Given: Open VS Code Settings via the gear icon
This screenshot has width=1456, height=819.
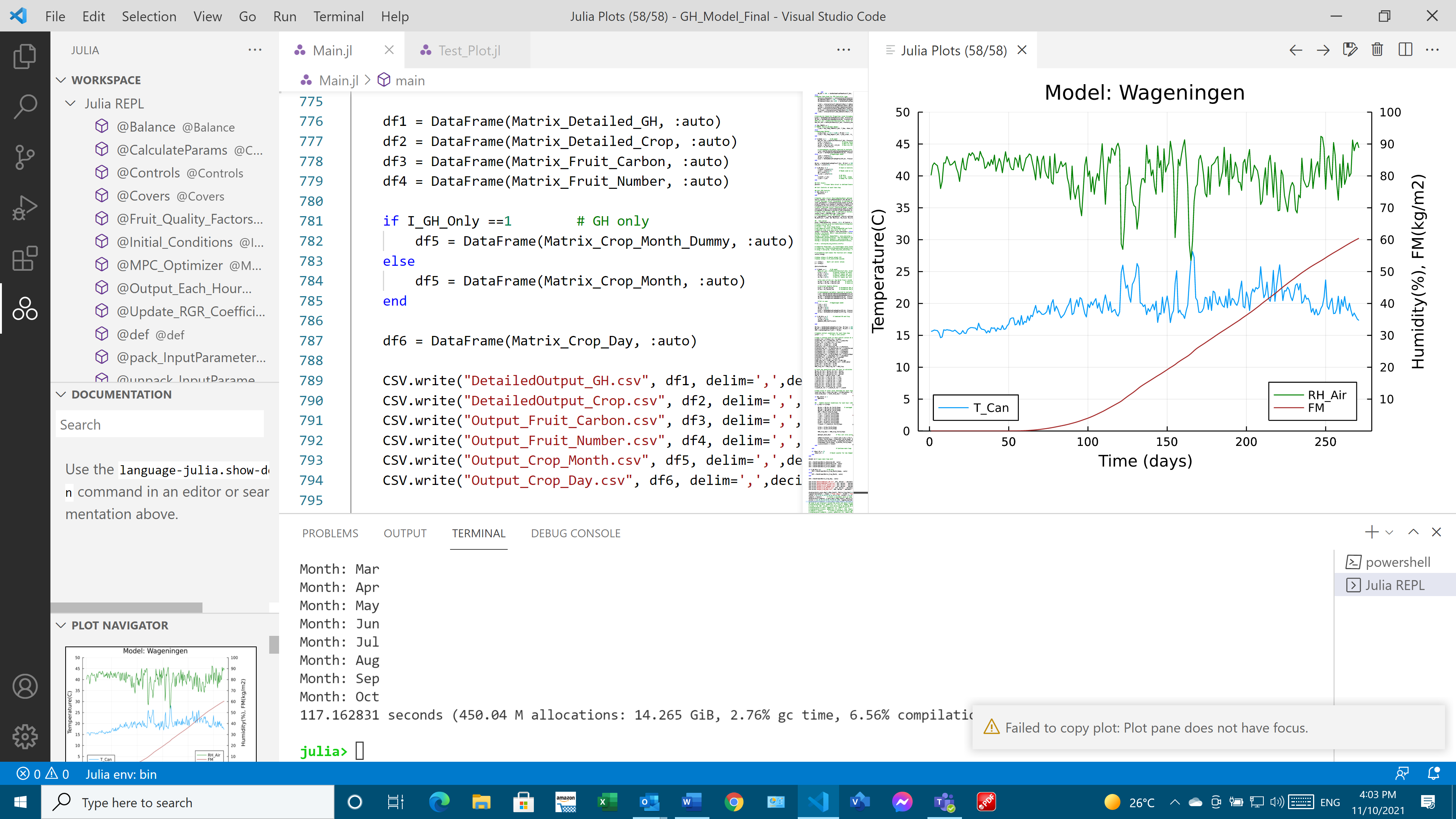Looking at the screenshot, I should coord(24,736).
